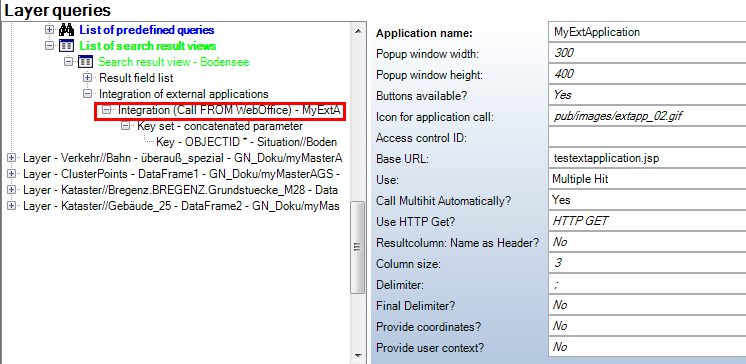This screenshot has width=746, height=364.
Task: Expand Layer - Kataster//Bregenz Grundstuecke node
Action: (11, 190)
